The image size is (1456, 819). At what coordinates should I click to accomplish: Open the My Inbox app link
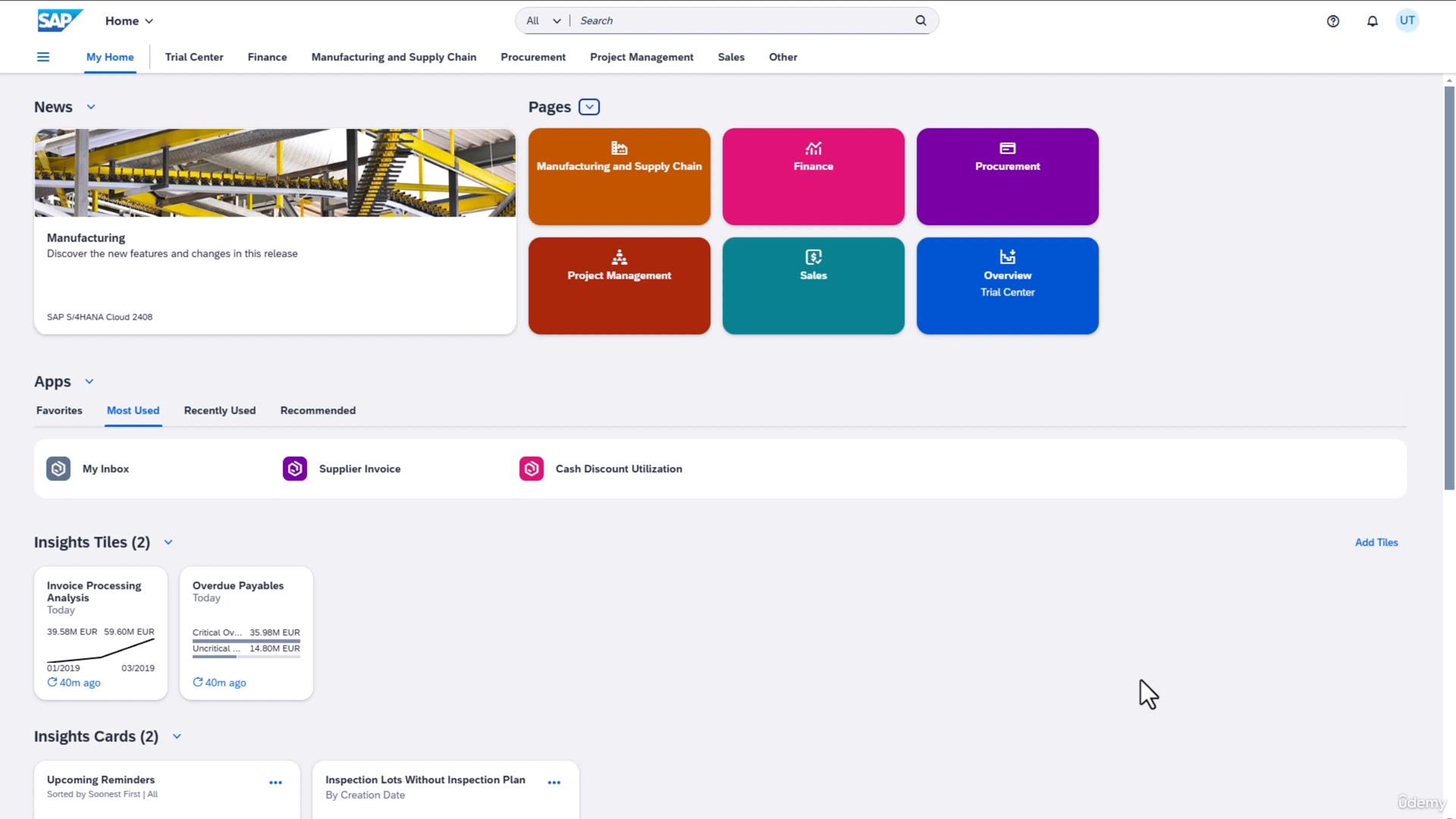pos(105,469)
